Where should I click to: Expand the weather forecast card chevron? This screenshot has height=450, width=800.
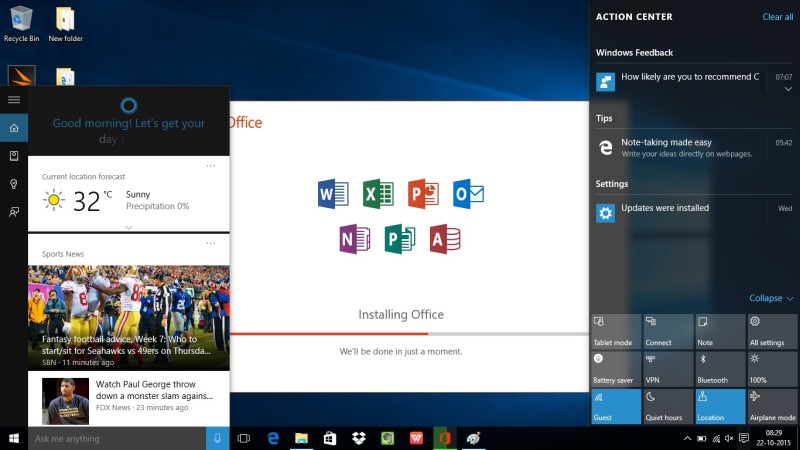click(x=129, y=228)
